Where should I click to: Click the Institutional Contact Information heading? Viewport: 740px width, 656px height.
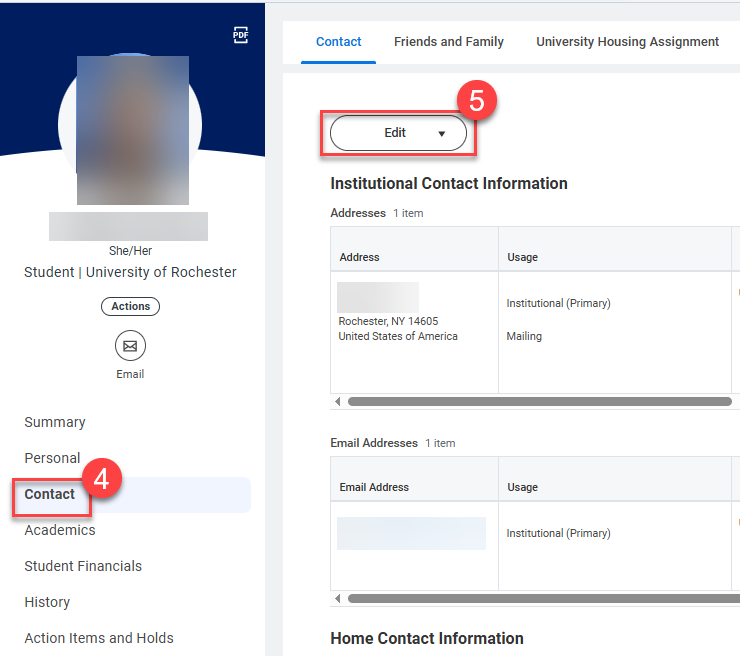(x=449, y=184)
